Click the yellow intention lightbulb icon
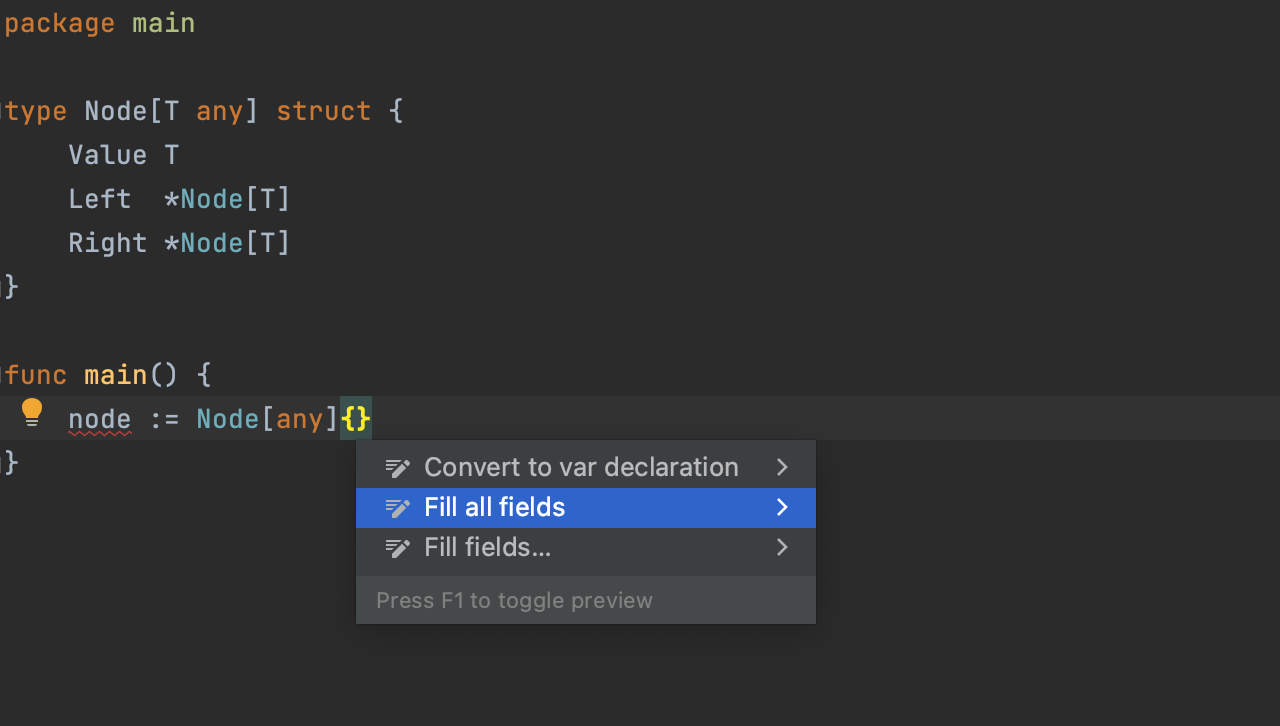1280x726 pixels. pyautogui.click(x=31, y=411)
